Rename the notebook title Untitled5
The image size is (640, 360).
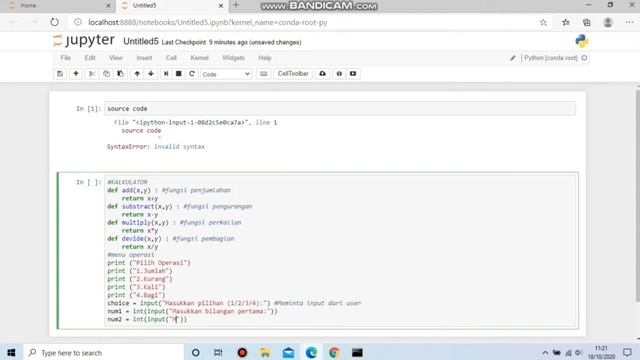(140, 42)
